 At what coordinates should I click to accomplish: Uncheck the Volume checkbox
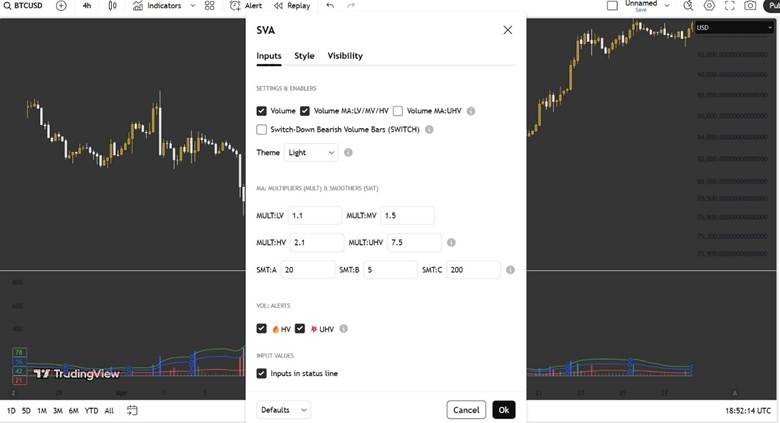(262, 111)
